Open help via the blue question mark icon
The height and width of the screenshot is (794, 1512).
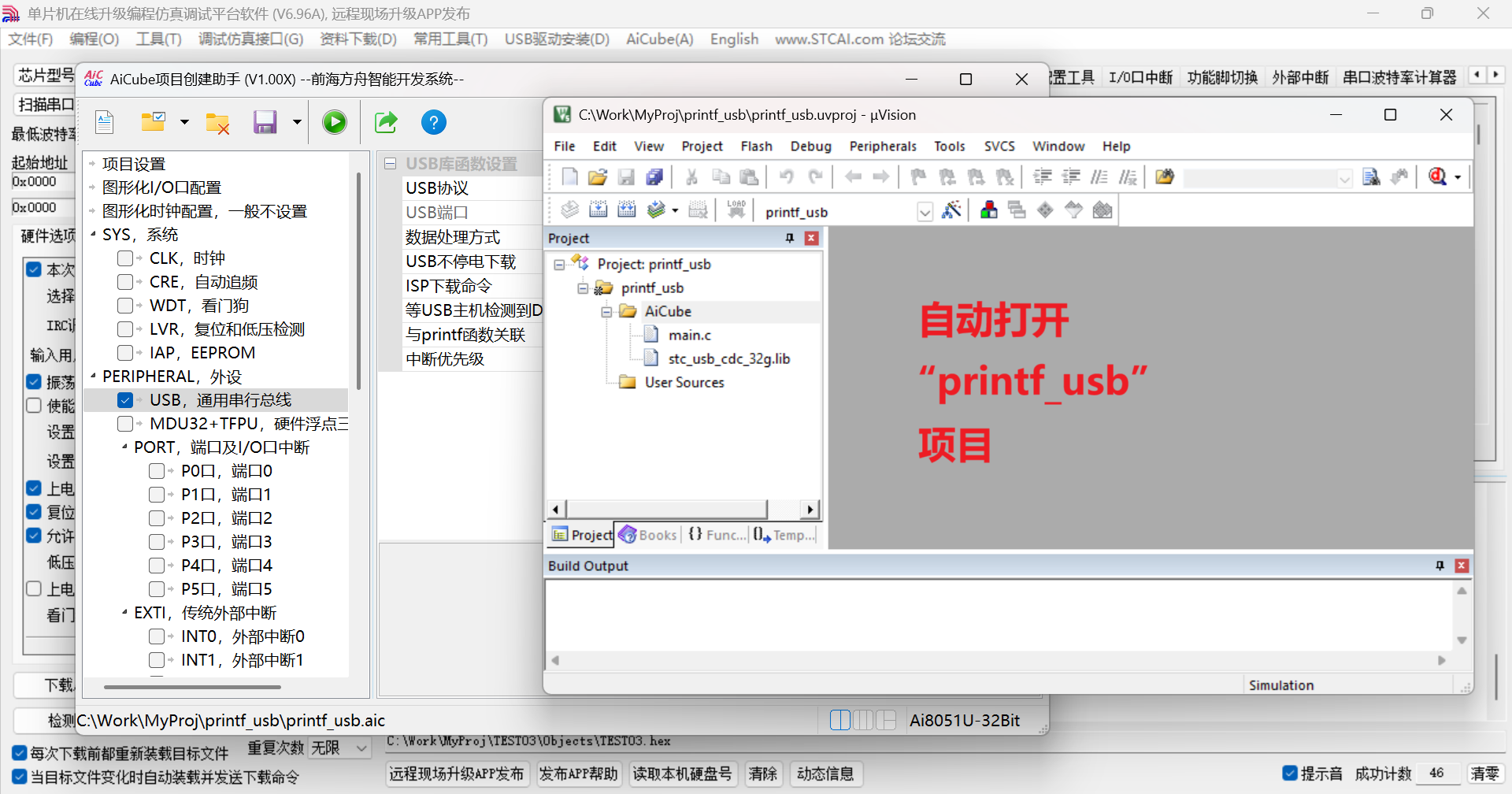click(x=434, y=122)
